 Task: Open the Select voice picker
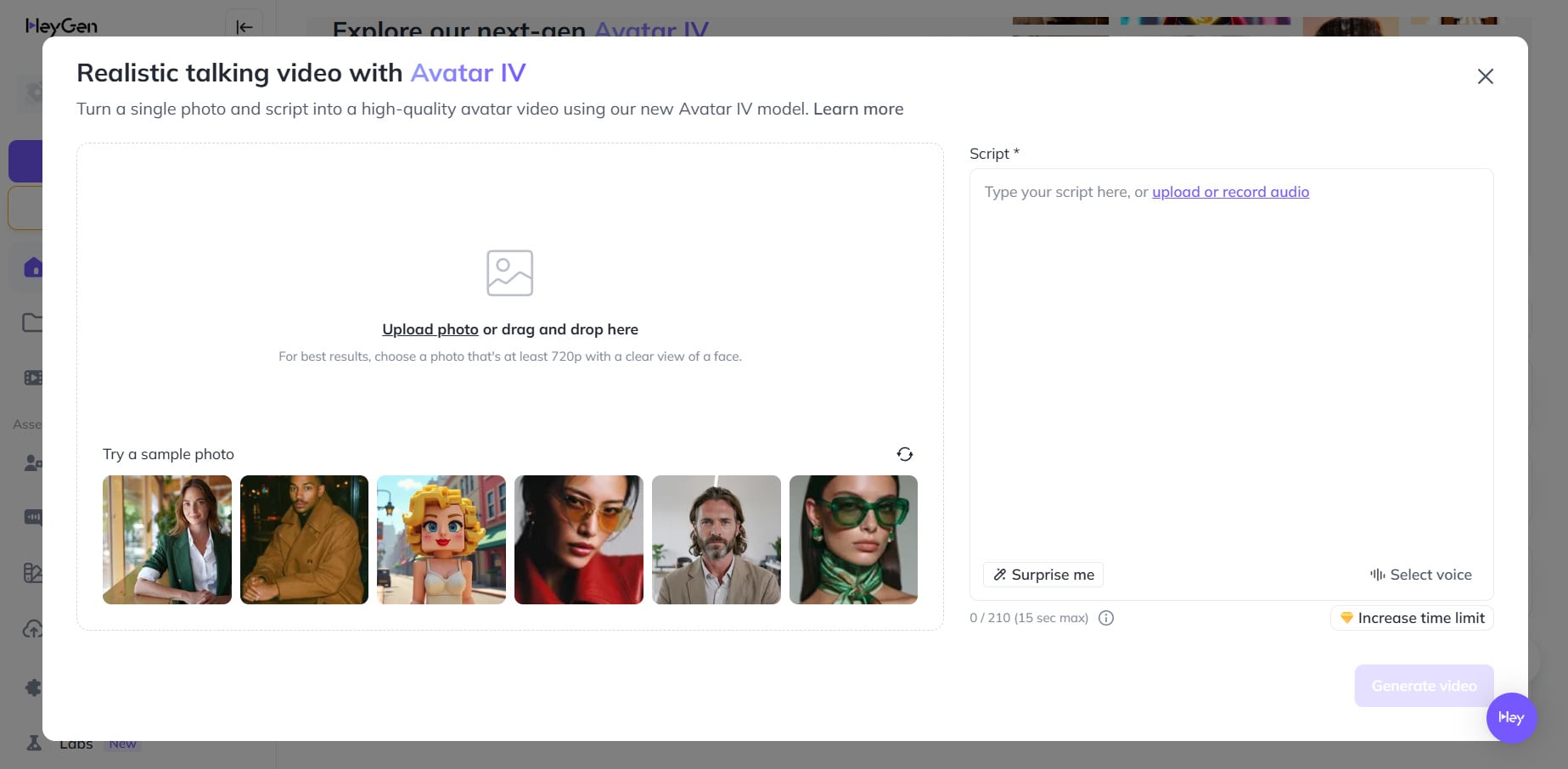1421,575
